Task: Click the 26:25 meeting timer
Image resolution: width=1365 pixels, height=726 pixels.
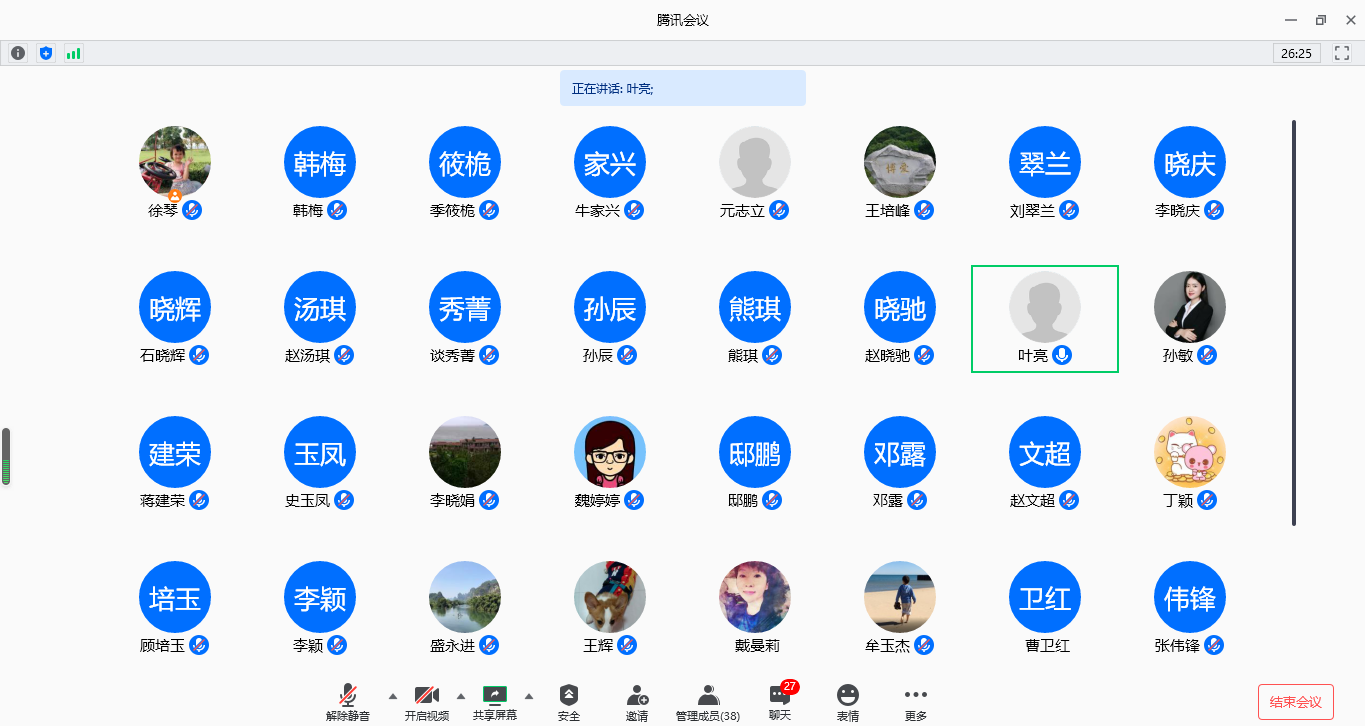Action: 1296,53
